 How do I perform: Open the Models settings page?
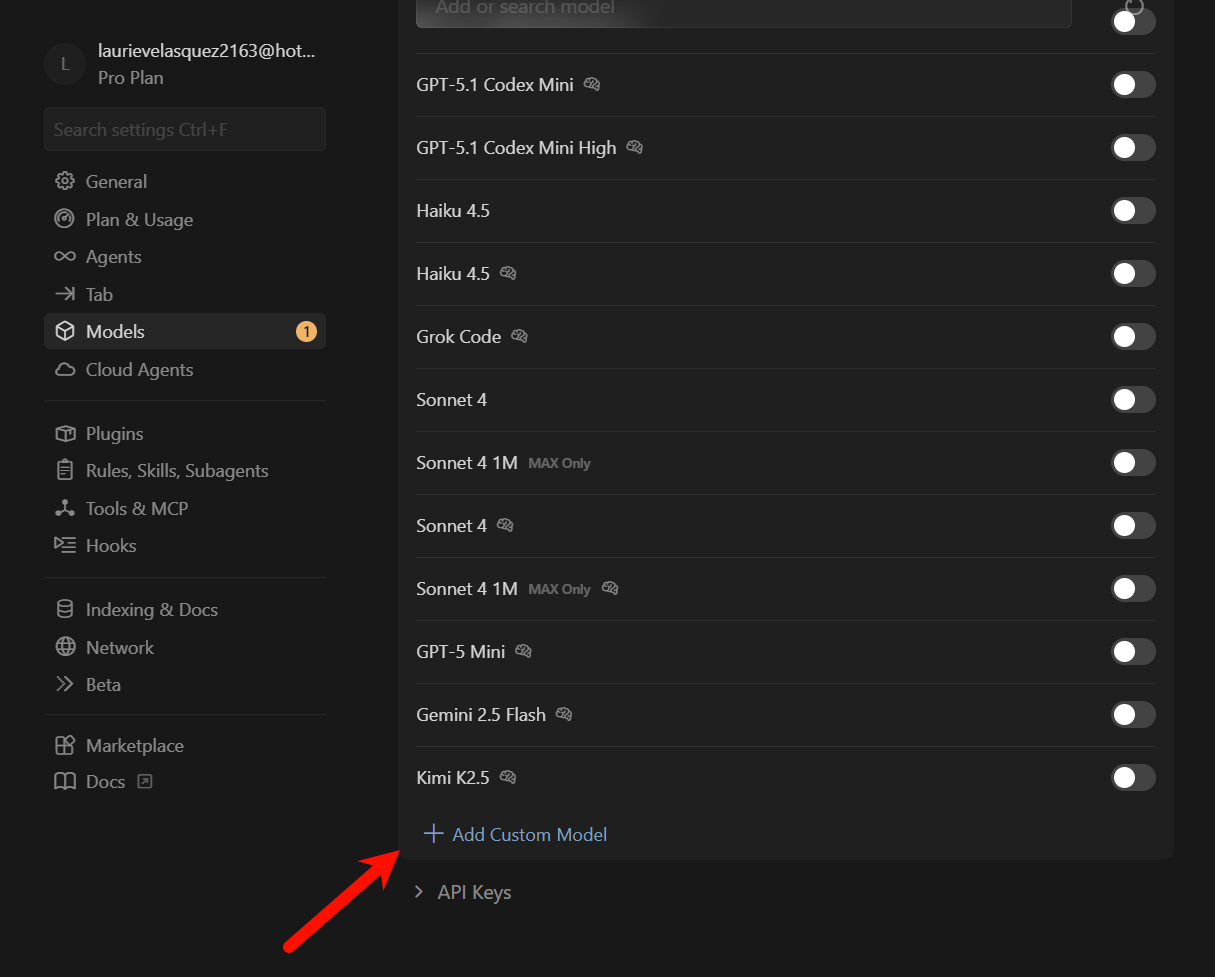coord(185,331)
